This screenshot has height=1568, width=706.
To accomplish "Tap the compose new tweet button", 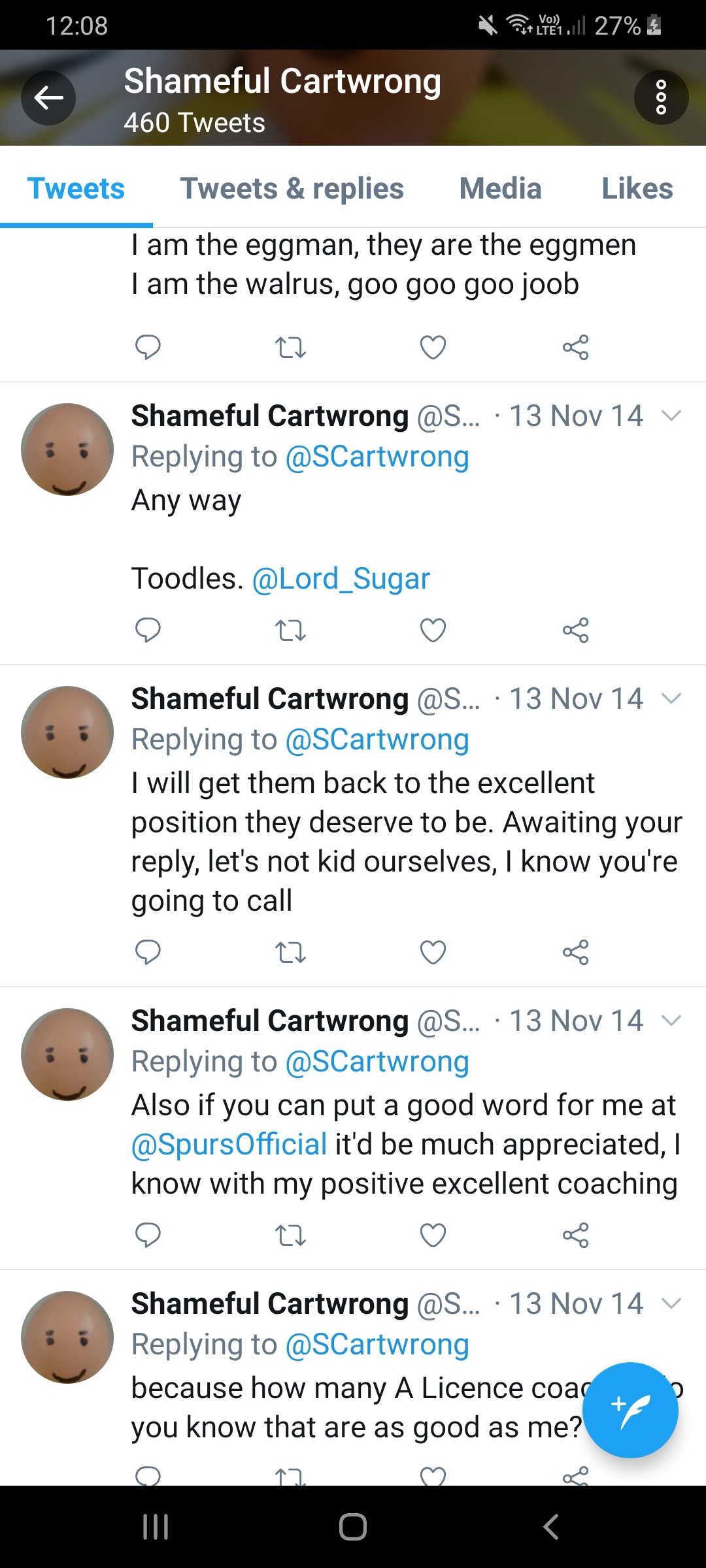I will point(630,1410).
